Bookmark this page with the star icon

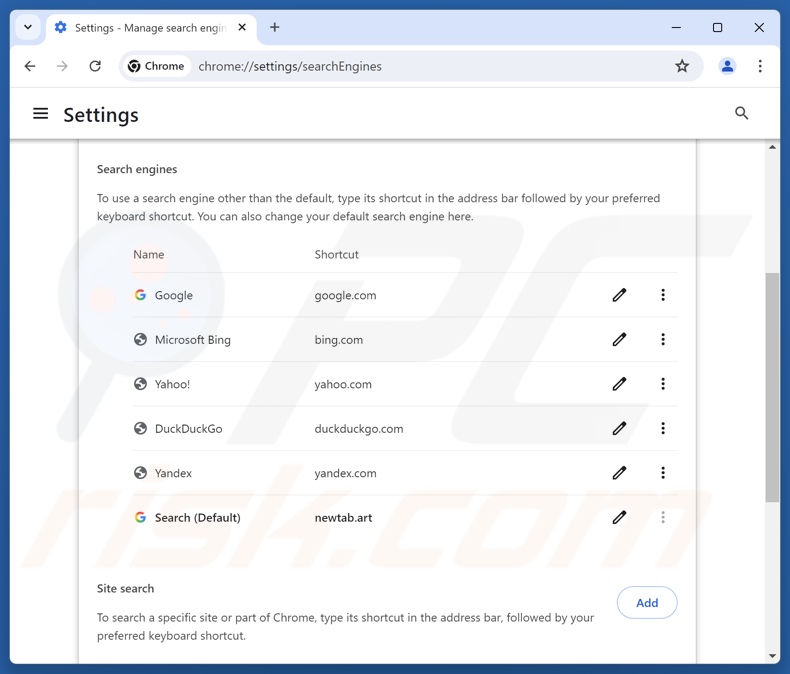point(682,66)
